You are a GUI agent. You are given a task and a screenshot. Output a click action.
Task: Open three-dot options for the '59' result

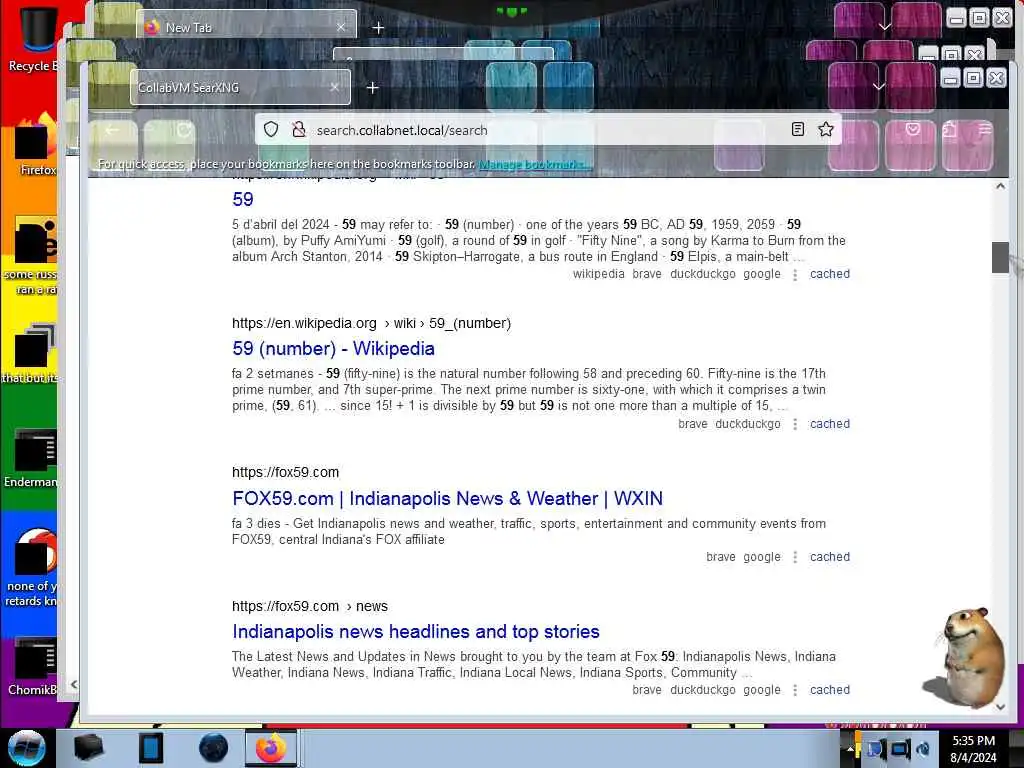[795, 275]
